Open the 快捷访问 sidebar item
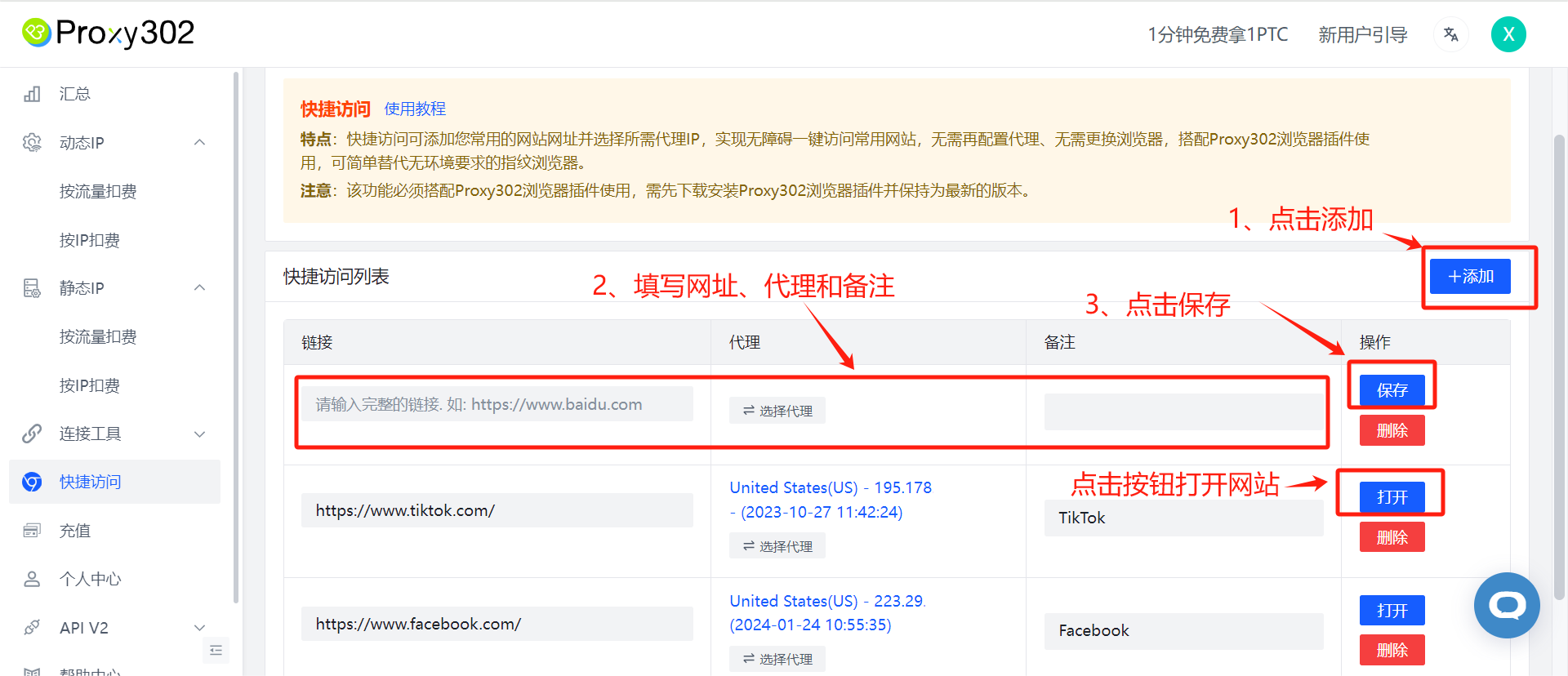Image resolution: width=1568 pixels, height=676 pixels. (x=115, y=482)
